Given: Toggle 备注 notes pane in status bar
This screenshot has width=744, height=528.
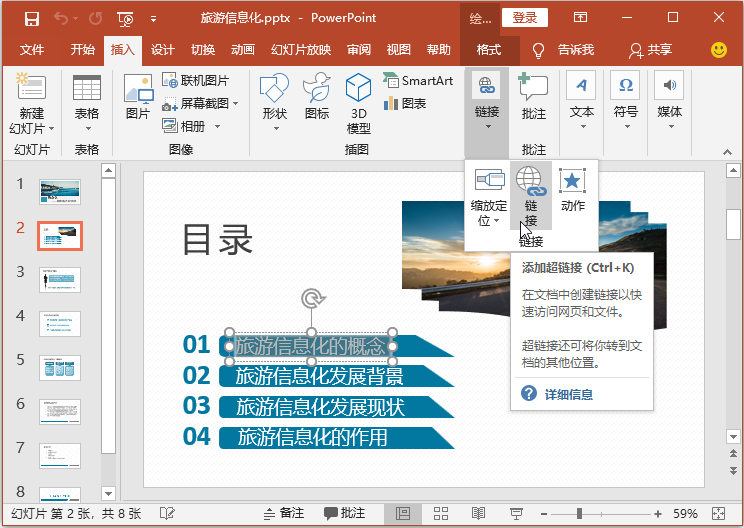Looking at the screenshot, I should 284,513.
